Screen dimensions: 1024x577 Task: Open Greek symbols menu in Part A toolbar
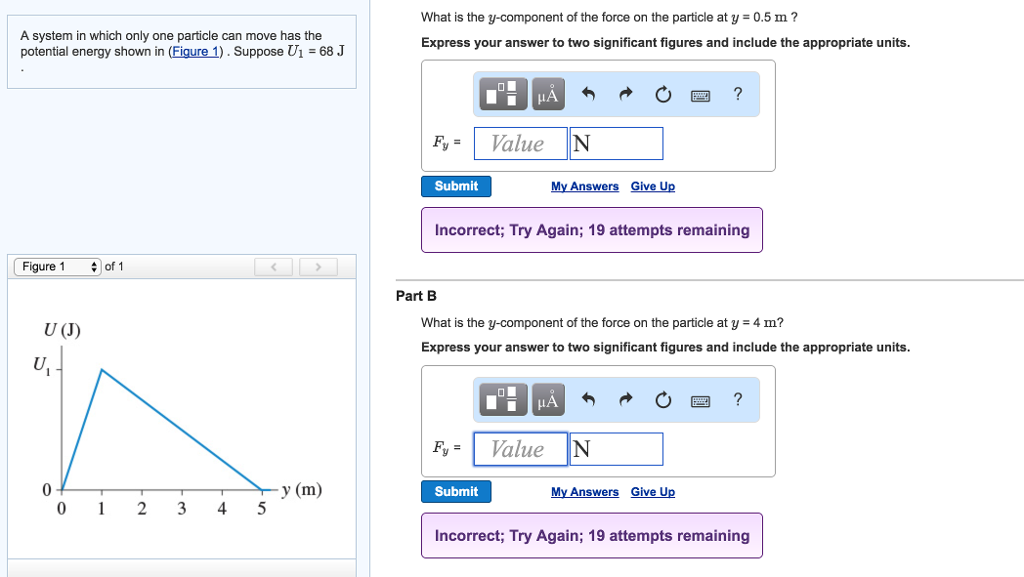pyautogui.click(x=548, y=95)
